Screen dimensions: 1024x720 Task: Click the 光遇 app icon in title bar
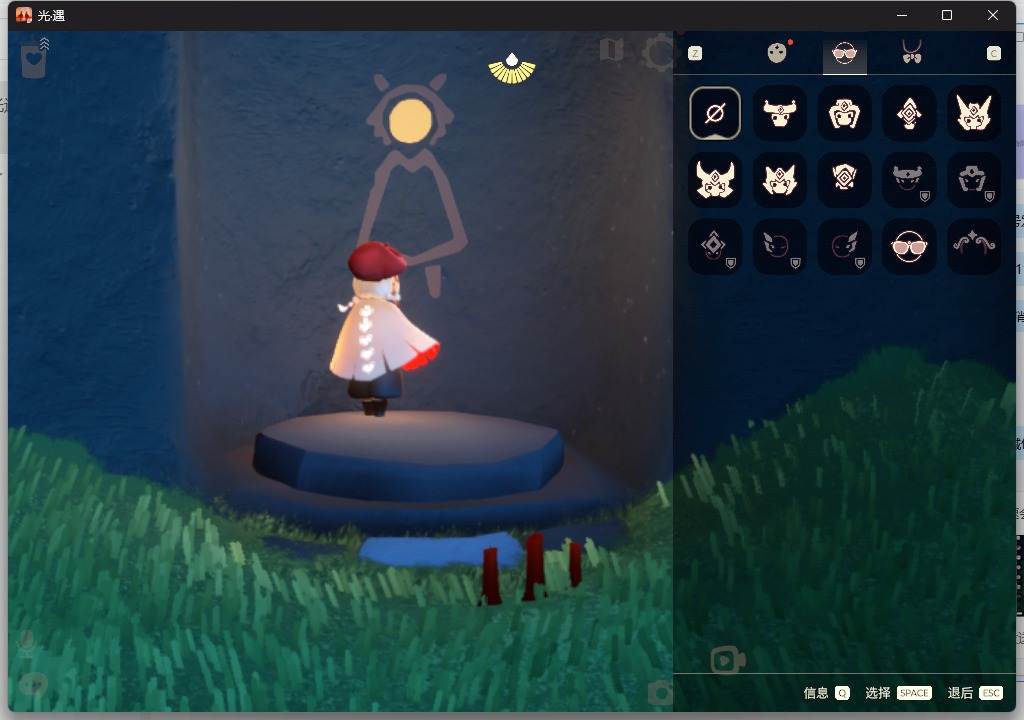pyautogui.click(x=24, y=15)
